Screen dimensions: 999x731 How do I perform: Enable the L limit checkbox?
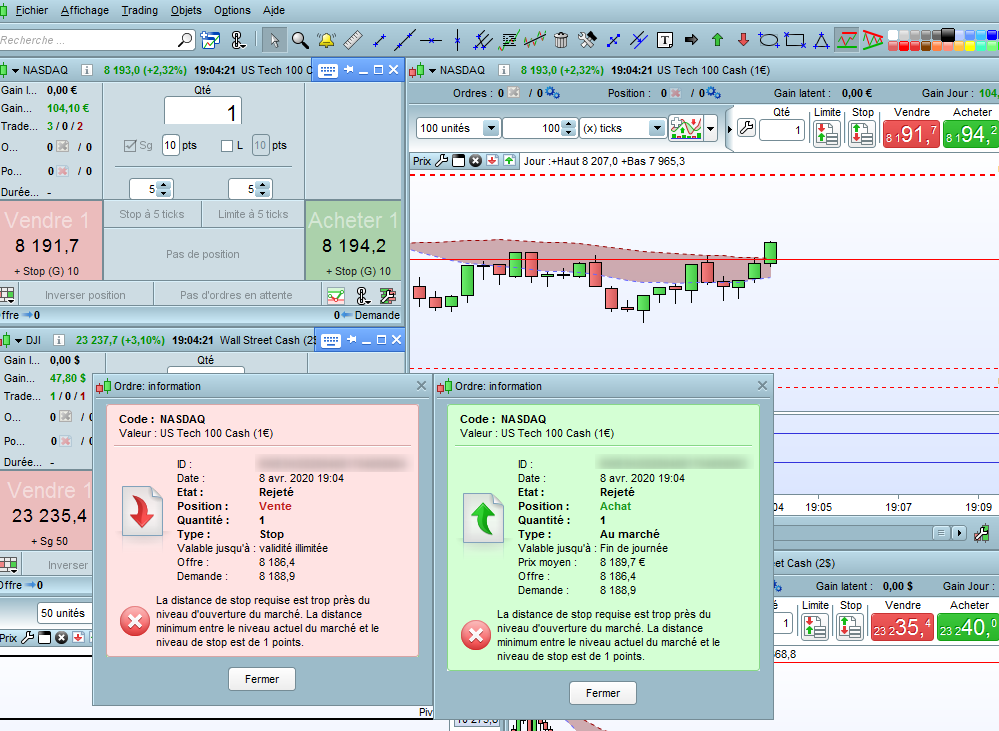[x=226, y=146]
